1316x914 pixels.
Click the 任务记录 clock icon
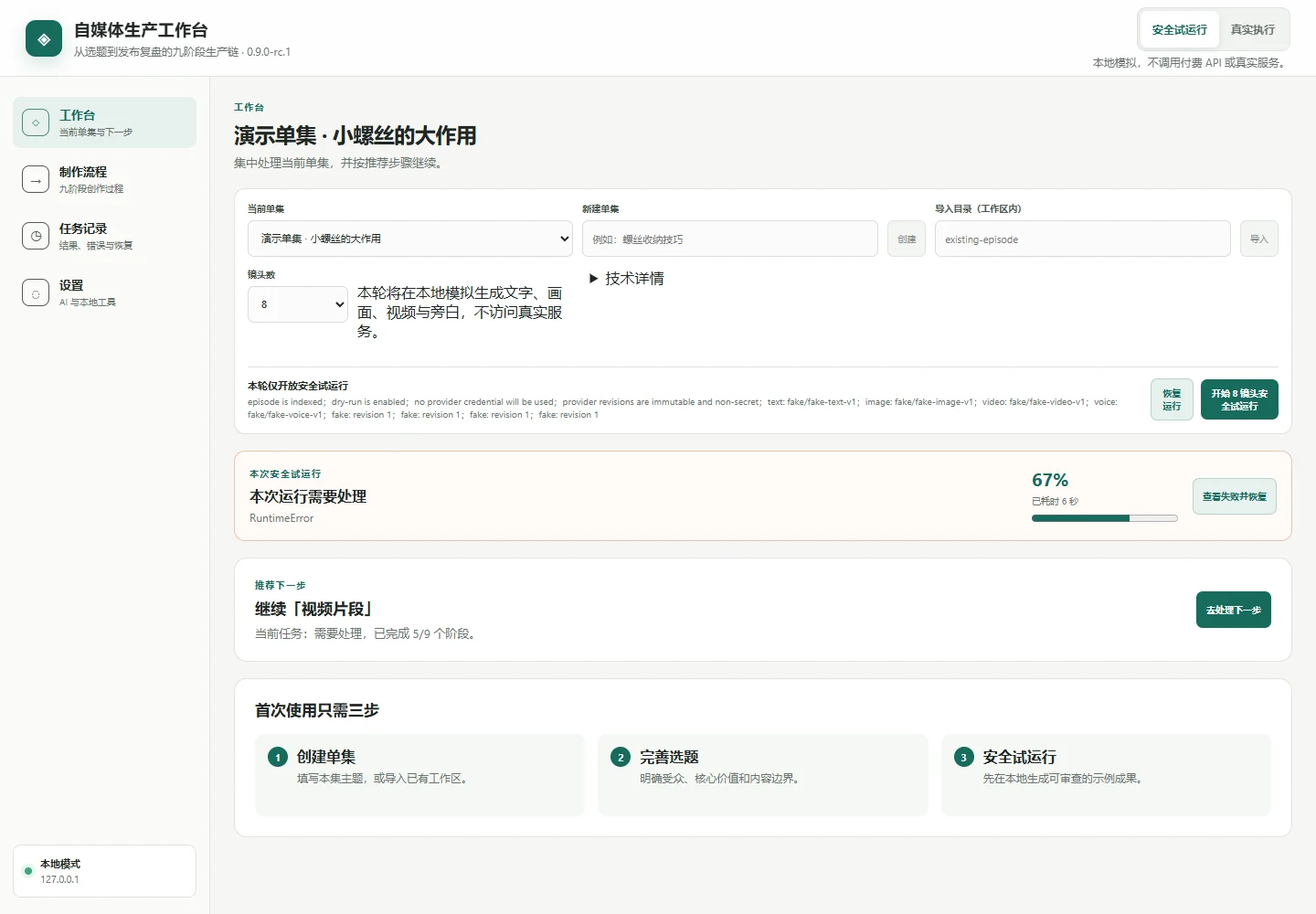pyautogui.click(x=36, y=236)
